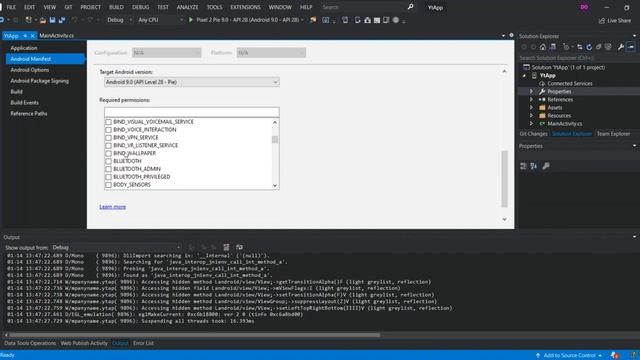Viewport: 640px width, 360px height.
Task: Expand the References node
Action: [x=531, y=100]
